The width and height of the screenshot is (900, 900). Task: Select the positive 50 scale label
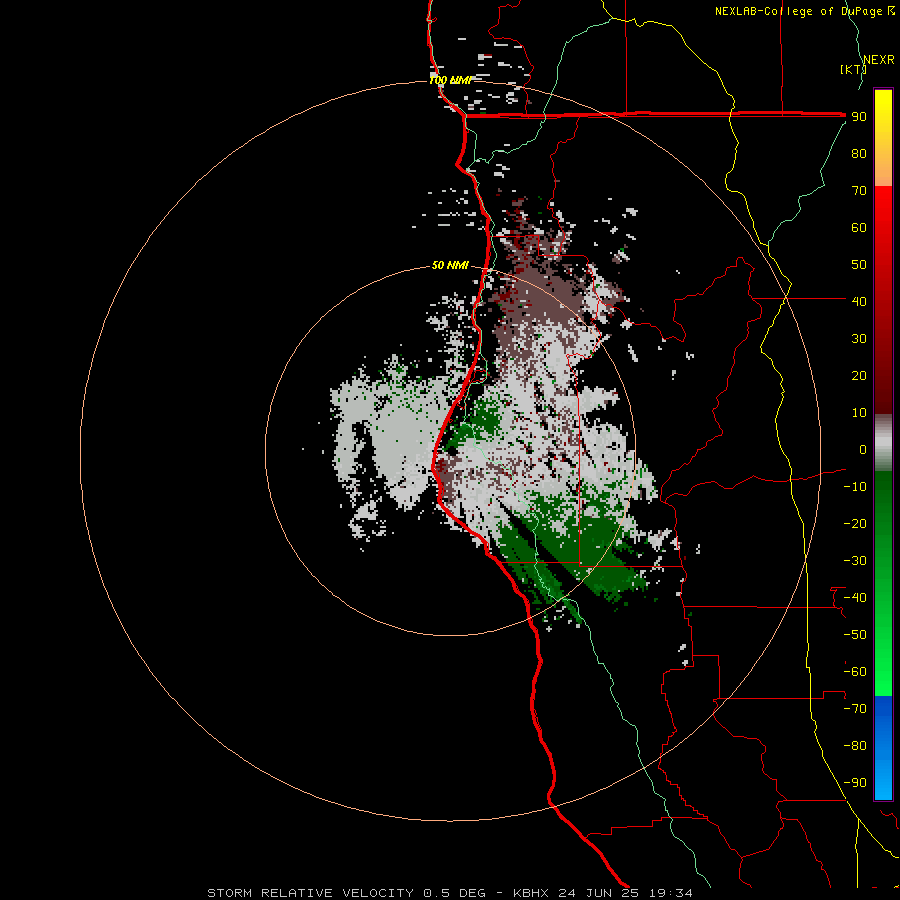pyautogui.click(x=859, y=265)
